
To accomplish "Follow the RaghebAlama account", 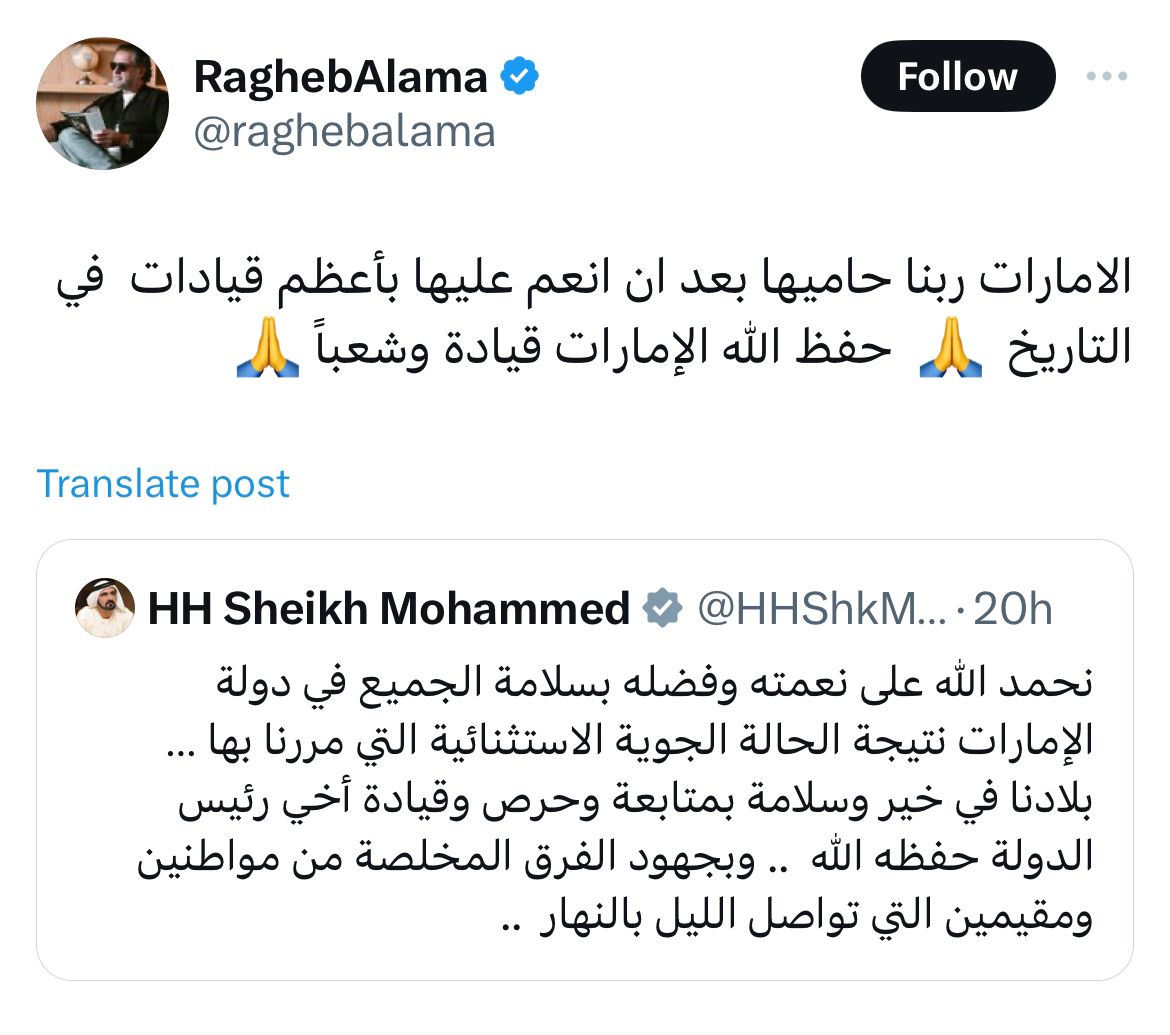I will (x=957, y=77).
